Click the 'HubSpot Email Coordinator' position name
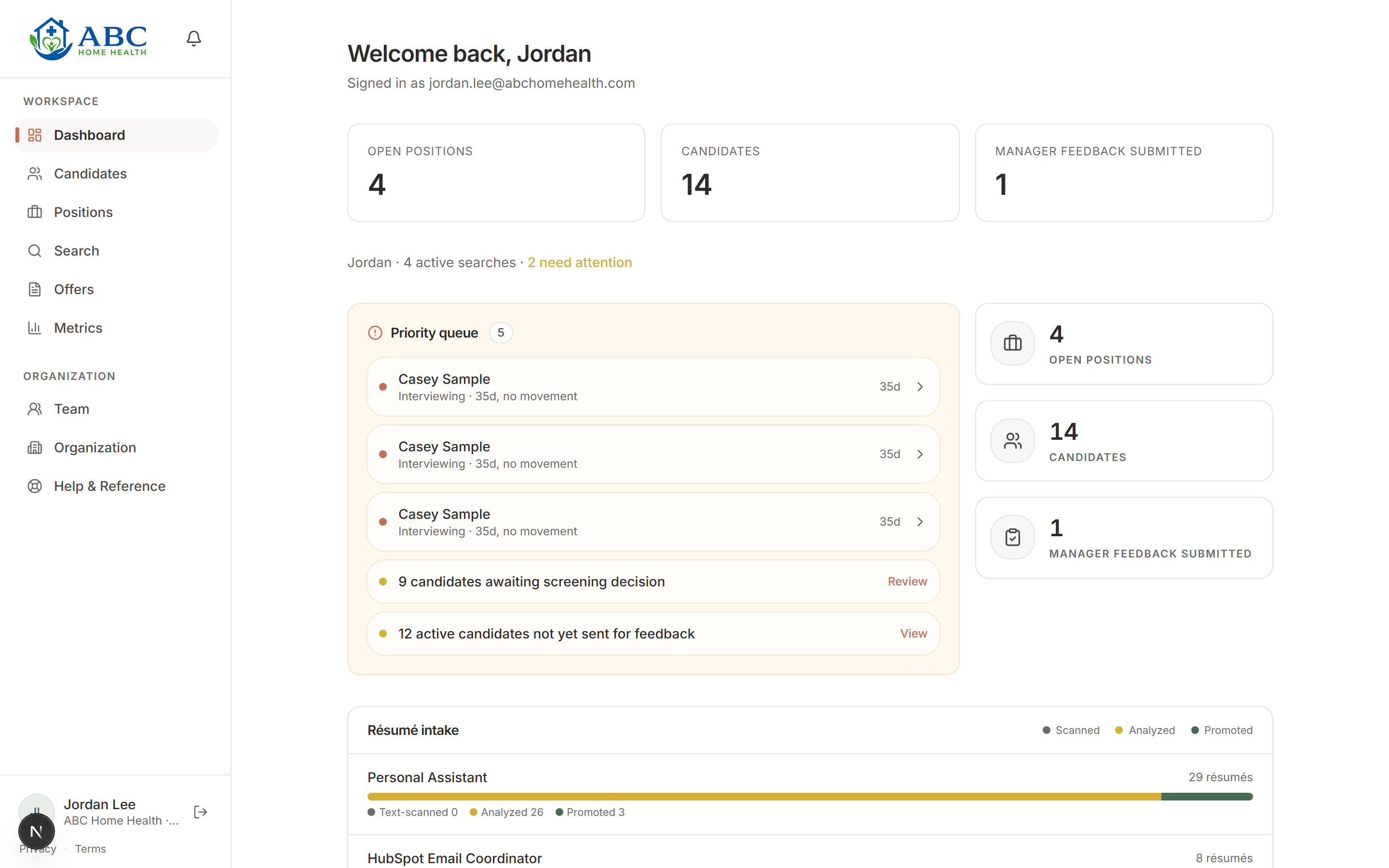Screen dimensions: 1389x868 pyautogui.click(x=455, y=858)
